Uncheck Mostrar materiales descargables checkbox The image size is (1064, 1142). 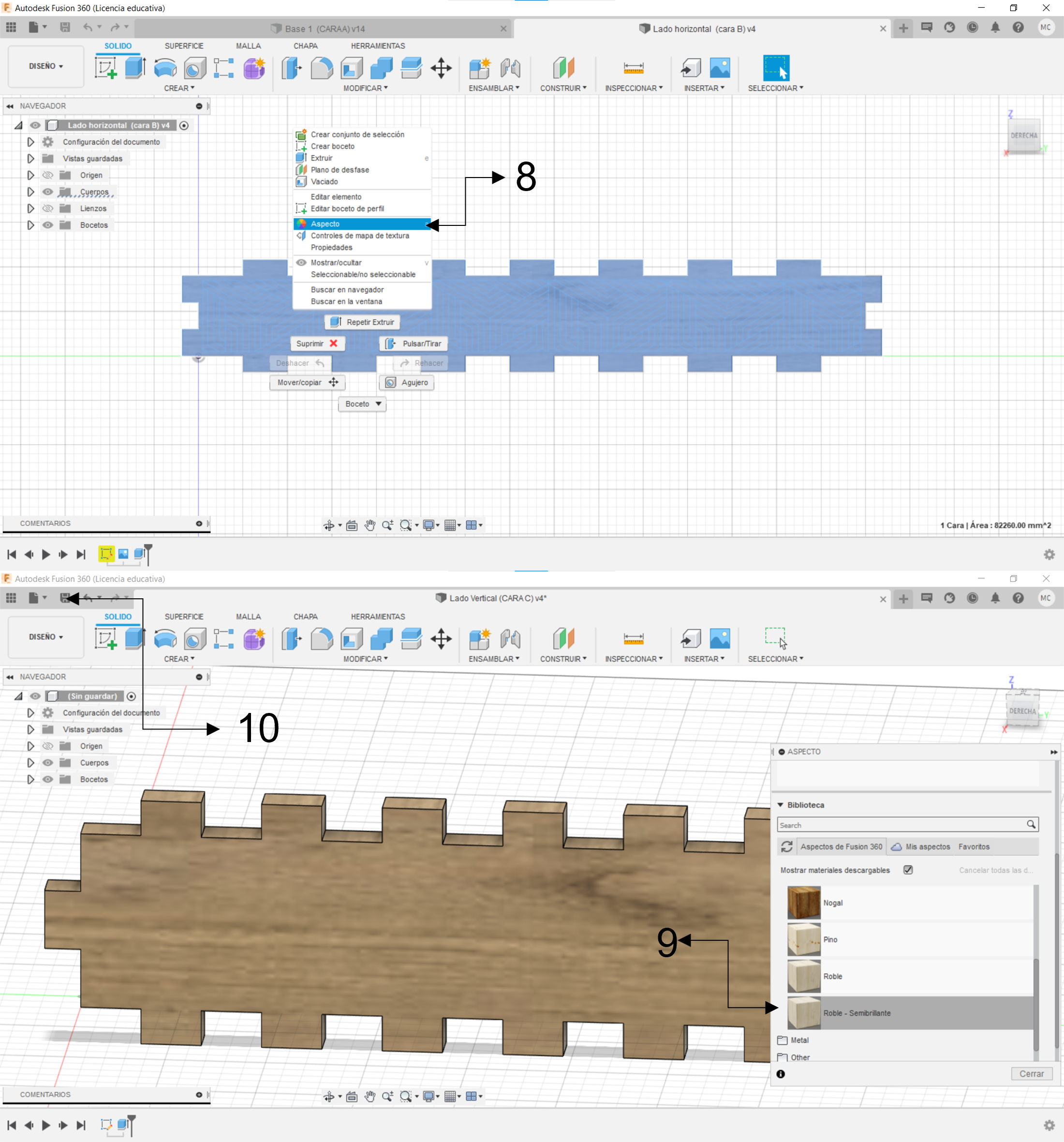point(908,870)
